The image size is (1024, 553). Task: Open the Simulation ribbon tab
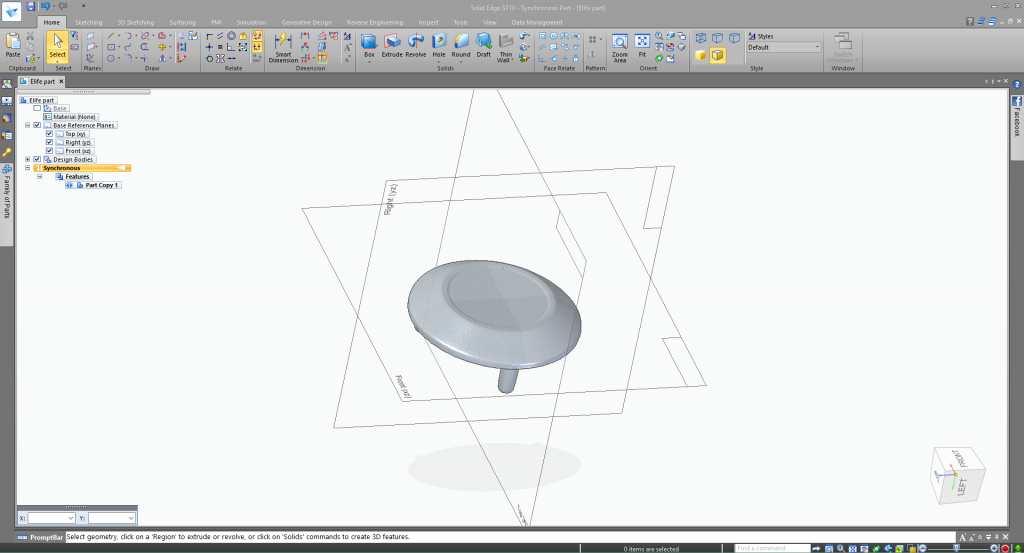tap(251, 22)
